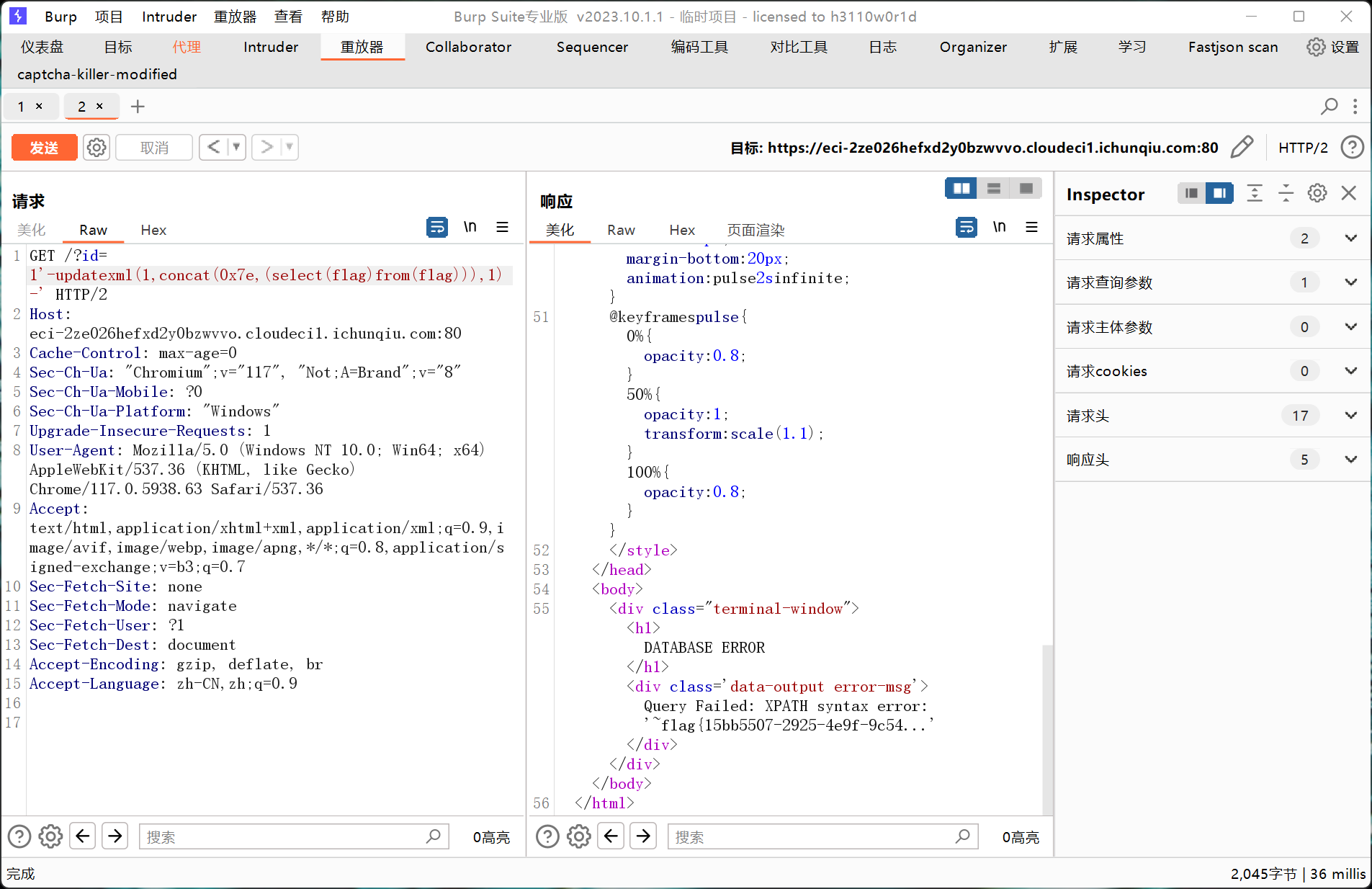The height and width of the screenshot is (889, 1372).
Task: Select tabbed request/response layout
Action: click(x=1026, y=188)
